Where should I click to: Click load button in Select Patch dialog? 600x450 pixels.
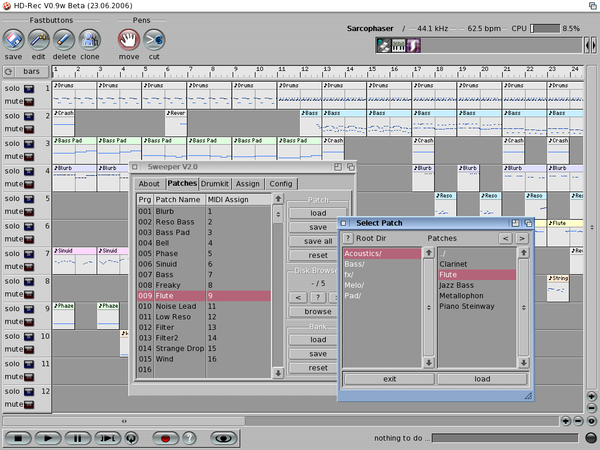[x=482, y=379]
